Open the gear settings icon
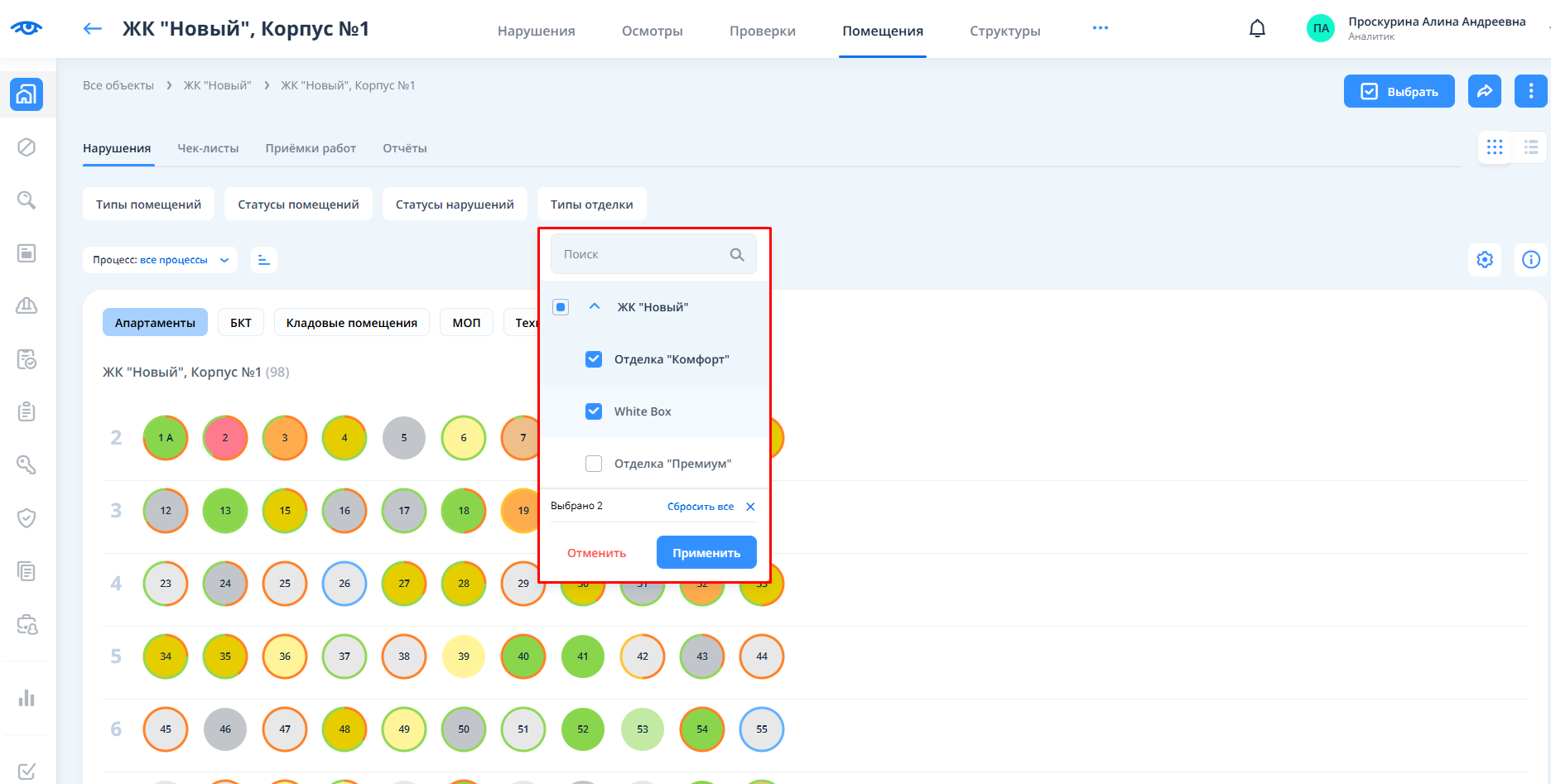1551x784 pixels. point(1485,260)
